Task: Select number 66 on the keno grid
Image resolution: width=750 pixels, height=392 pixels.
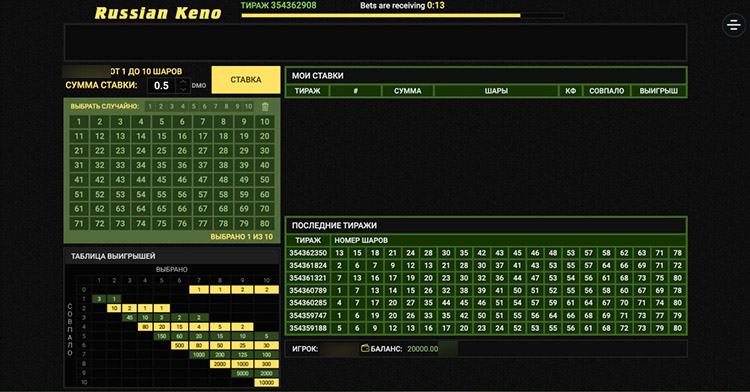Action: click(182, 209)
